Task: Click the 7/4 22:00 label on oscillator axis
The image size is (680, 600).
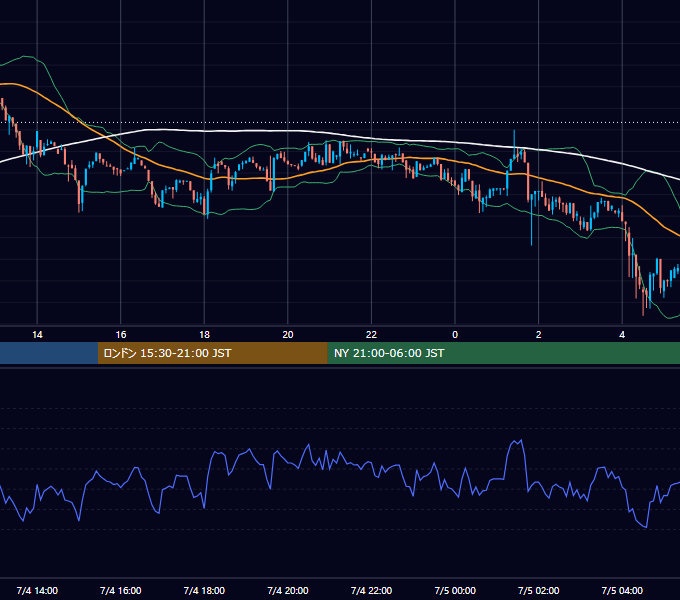Action: (371, 590)
